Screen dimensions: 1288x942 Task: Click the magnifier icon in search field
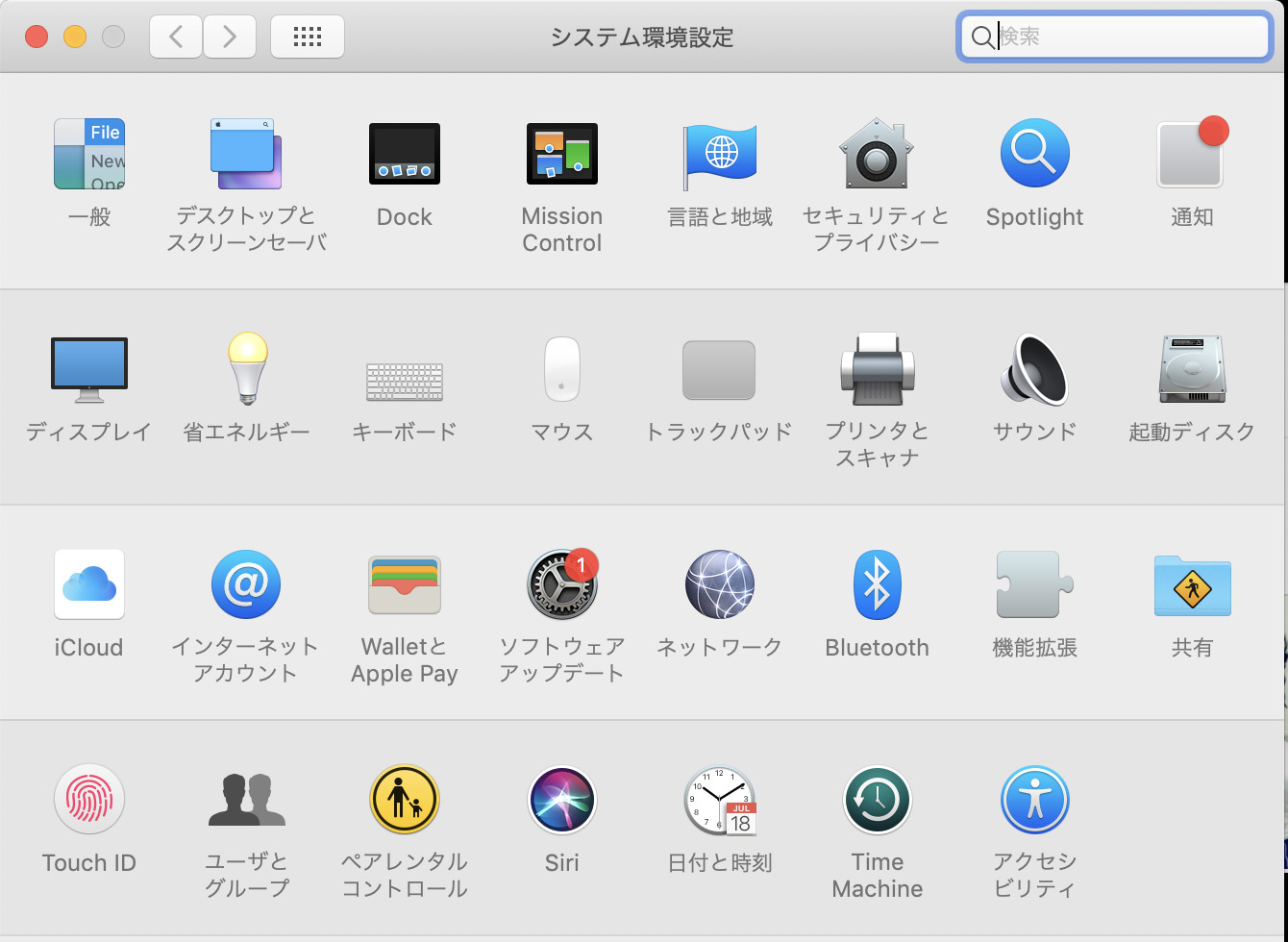click(x=982, y=37)
